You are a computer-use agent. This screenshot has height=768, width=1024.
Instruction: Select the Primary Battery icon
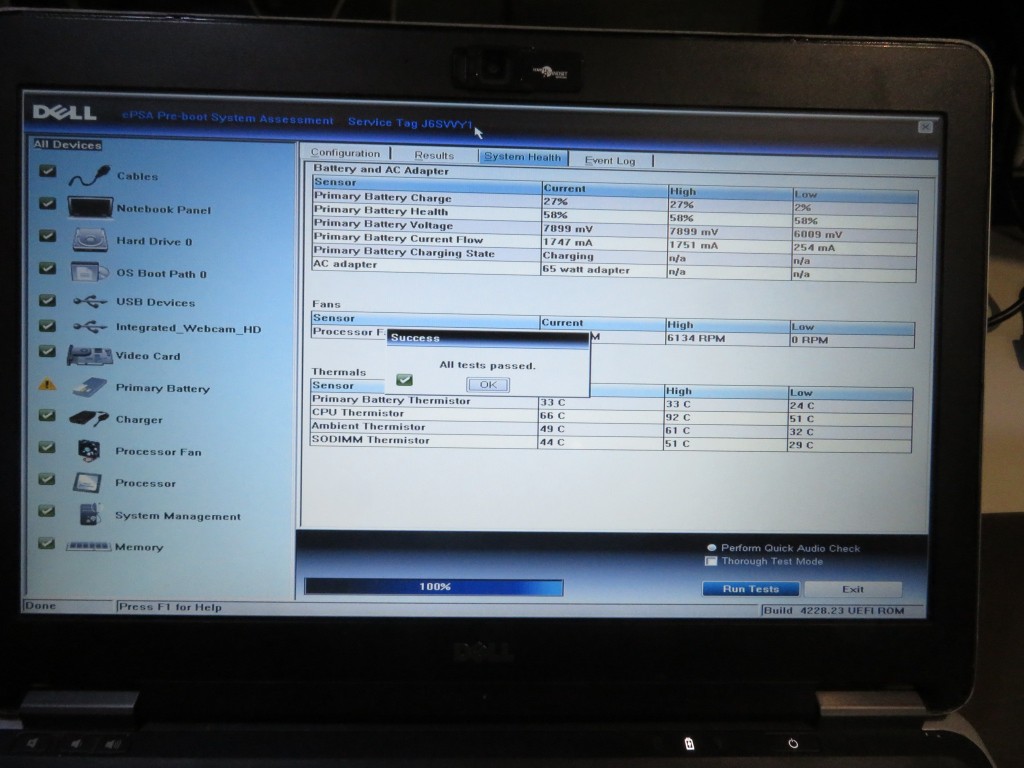pos(90,387)
